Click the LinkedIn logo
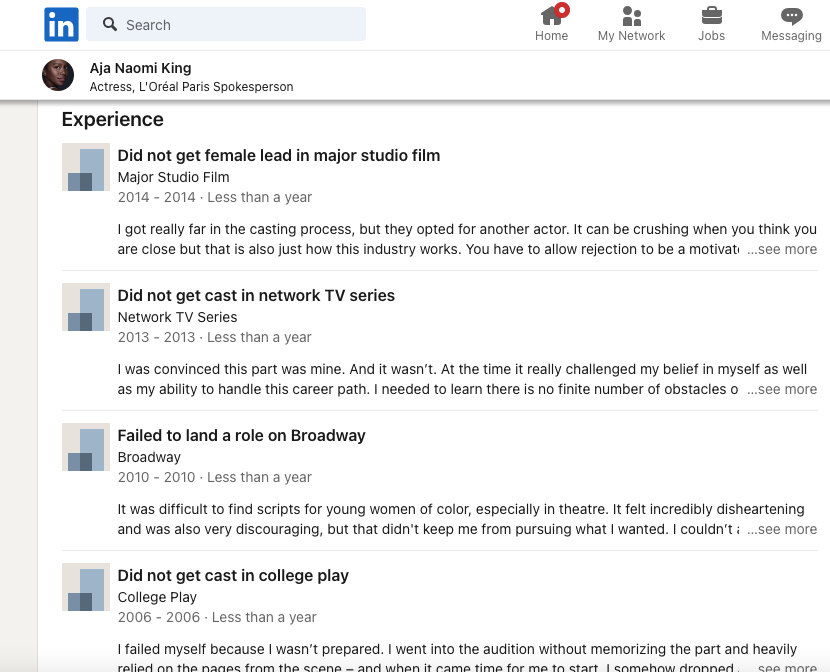Image resolution: width=830 pixels, height=672 pixels. (61, 25)
